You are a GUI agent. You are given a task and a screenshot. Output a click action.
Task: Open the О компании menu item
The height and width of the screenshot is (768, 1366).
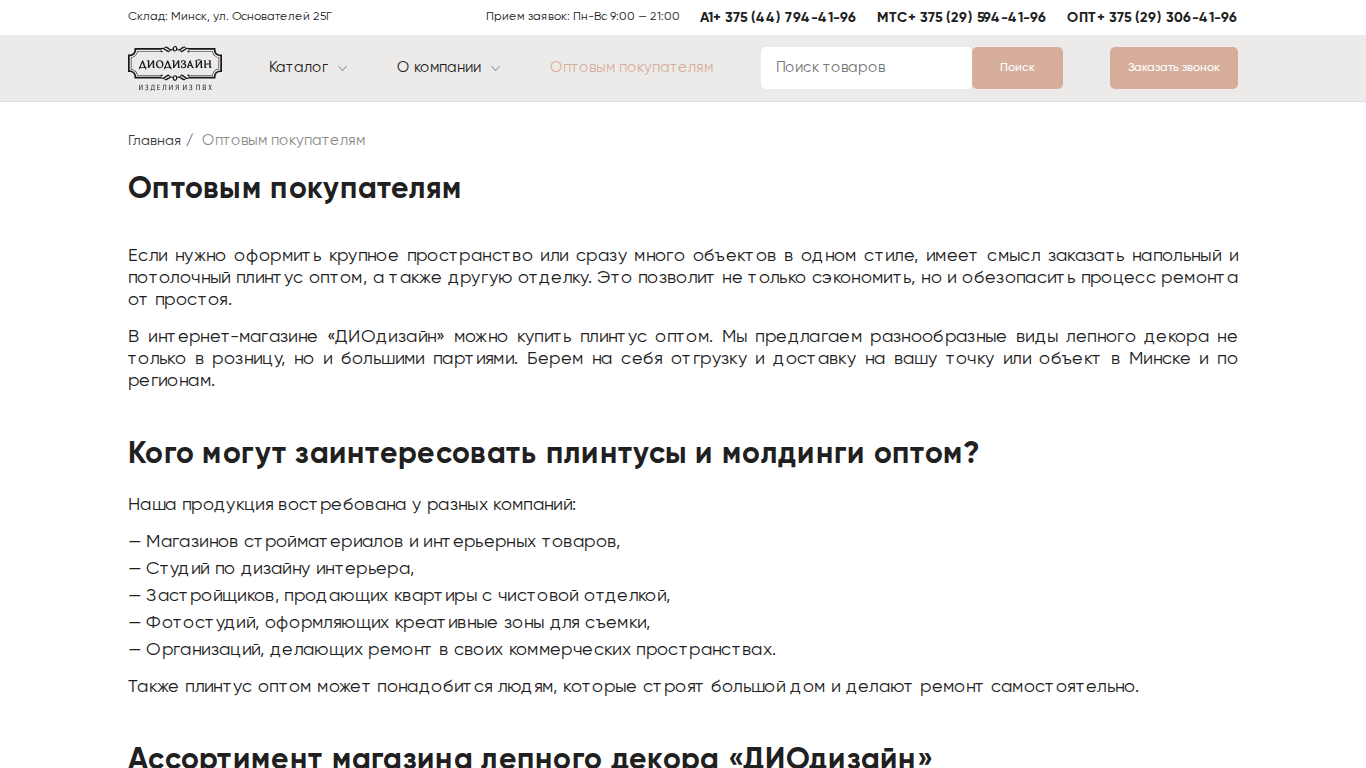[x=439, y=67]
